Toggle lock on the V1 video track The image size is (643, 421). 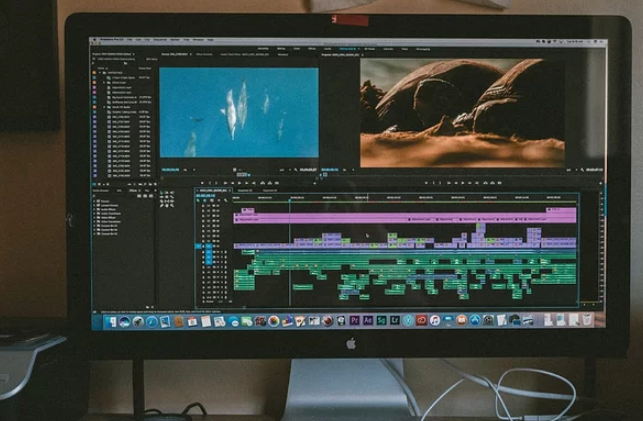coord(203,246)
